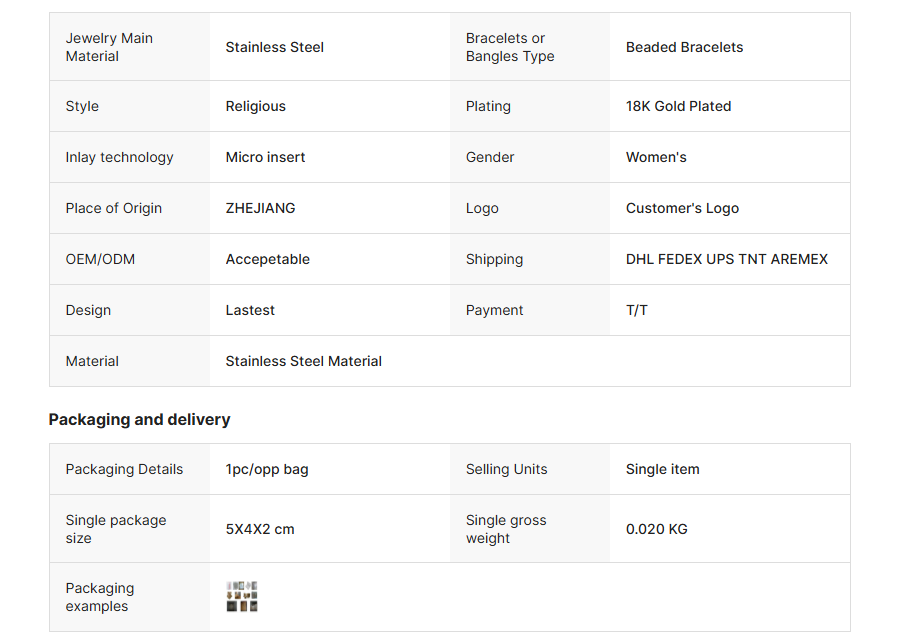Click the Religious style value
The width and height of the screenshot is (903, 642).
(255, 106)
